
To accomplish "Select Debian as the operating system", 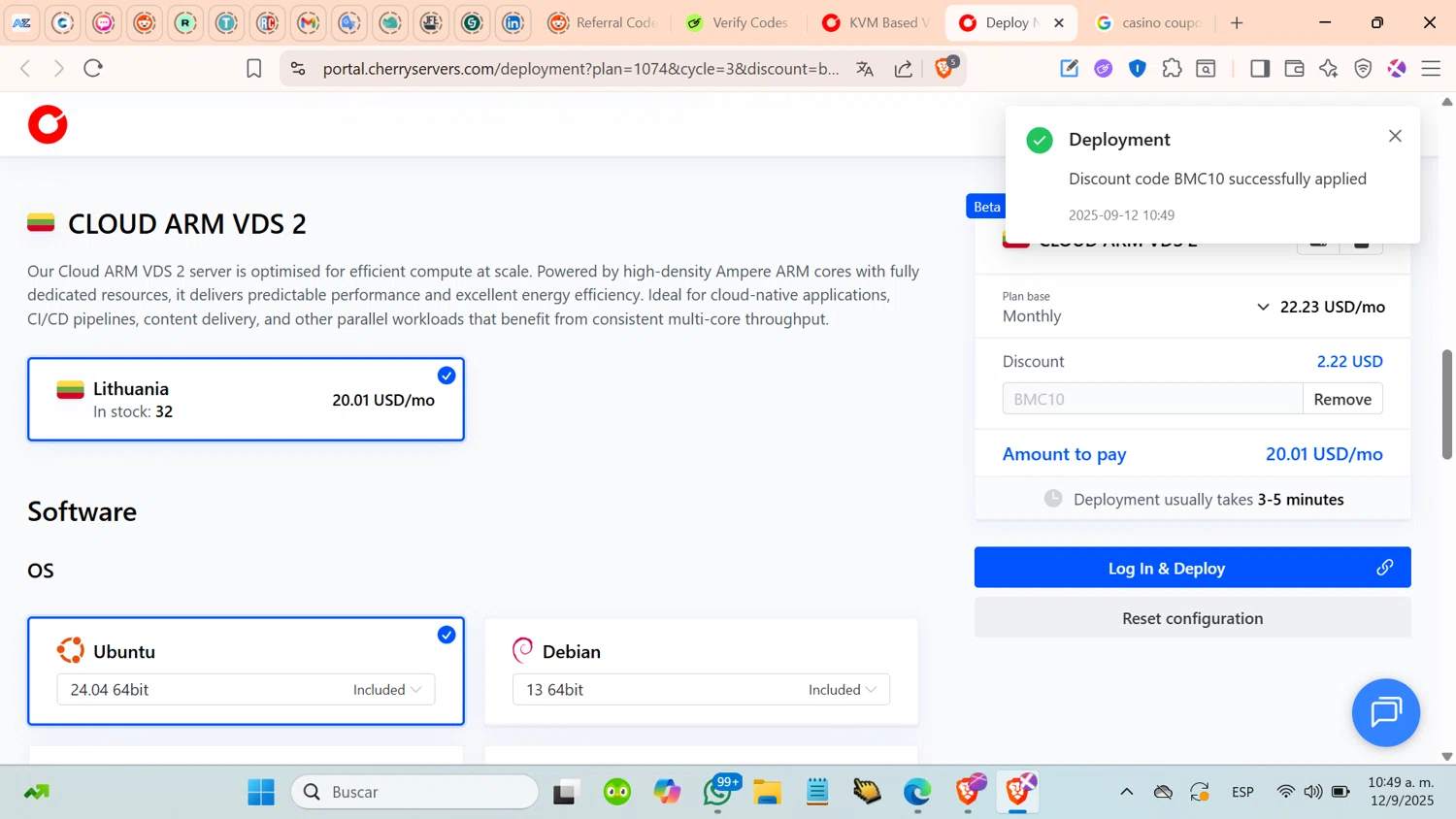I will point(701,671).
